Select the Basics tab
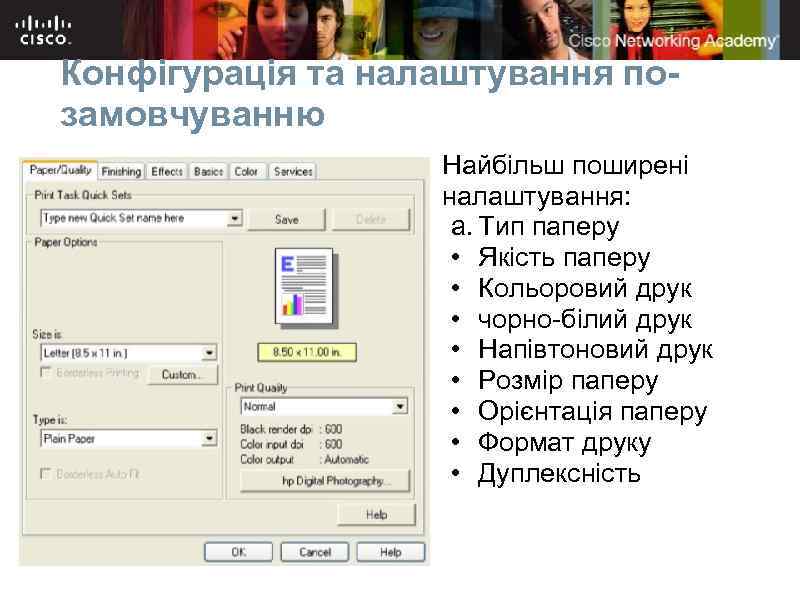Screen dimensions: 800x600 (x=207, y=172)
